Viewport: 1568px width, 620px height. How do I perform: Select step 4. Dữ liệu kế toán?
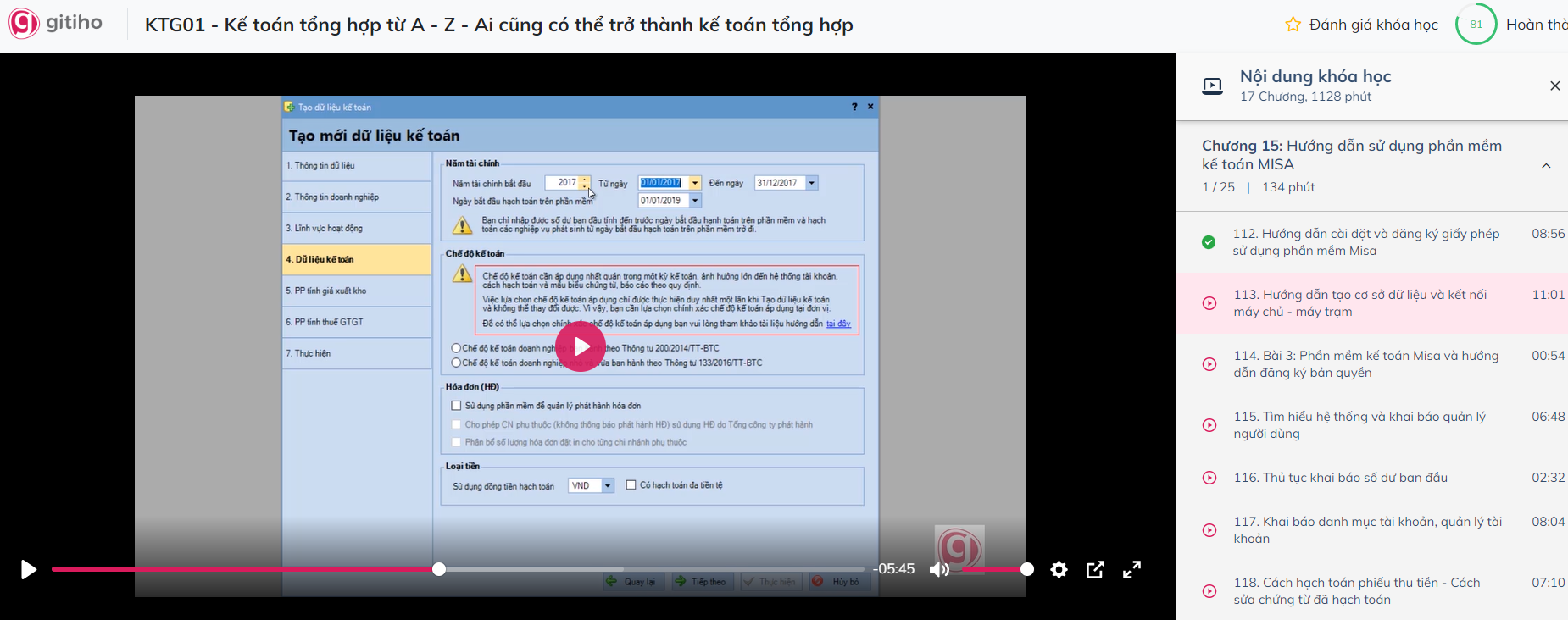point(357,259)
